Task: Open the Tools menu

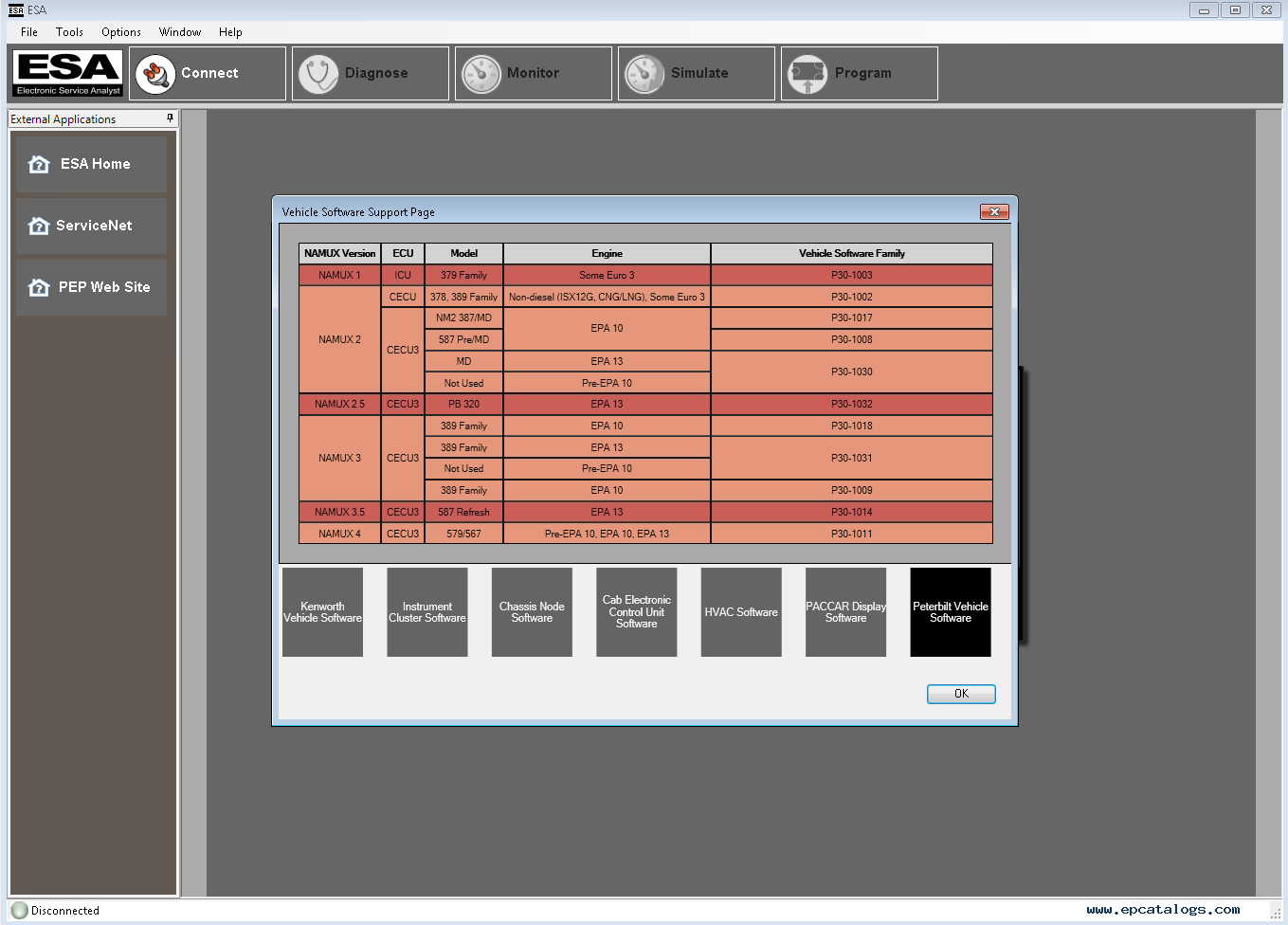Action: coord(69,32)
